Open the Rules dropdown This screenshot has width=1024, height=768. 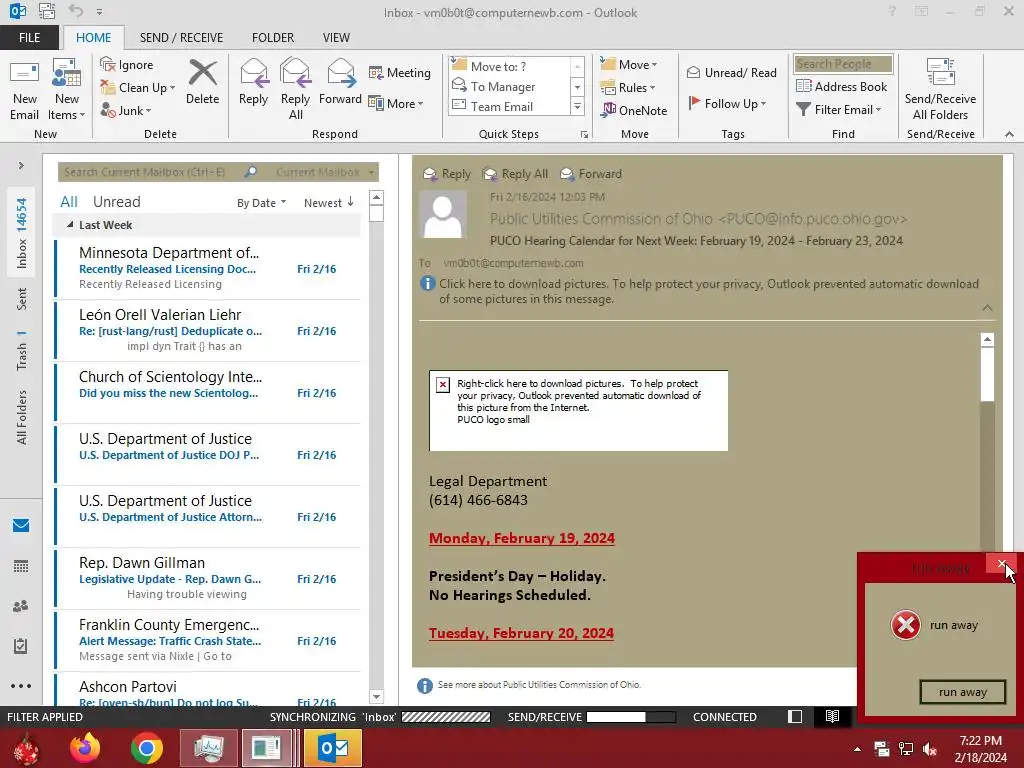[628, 88]
